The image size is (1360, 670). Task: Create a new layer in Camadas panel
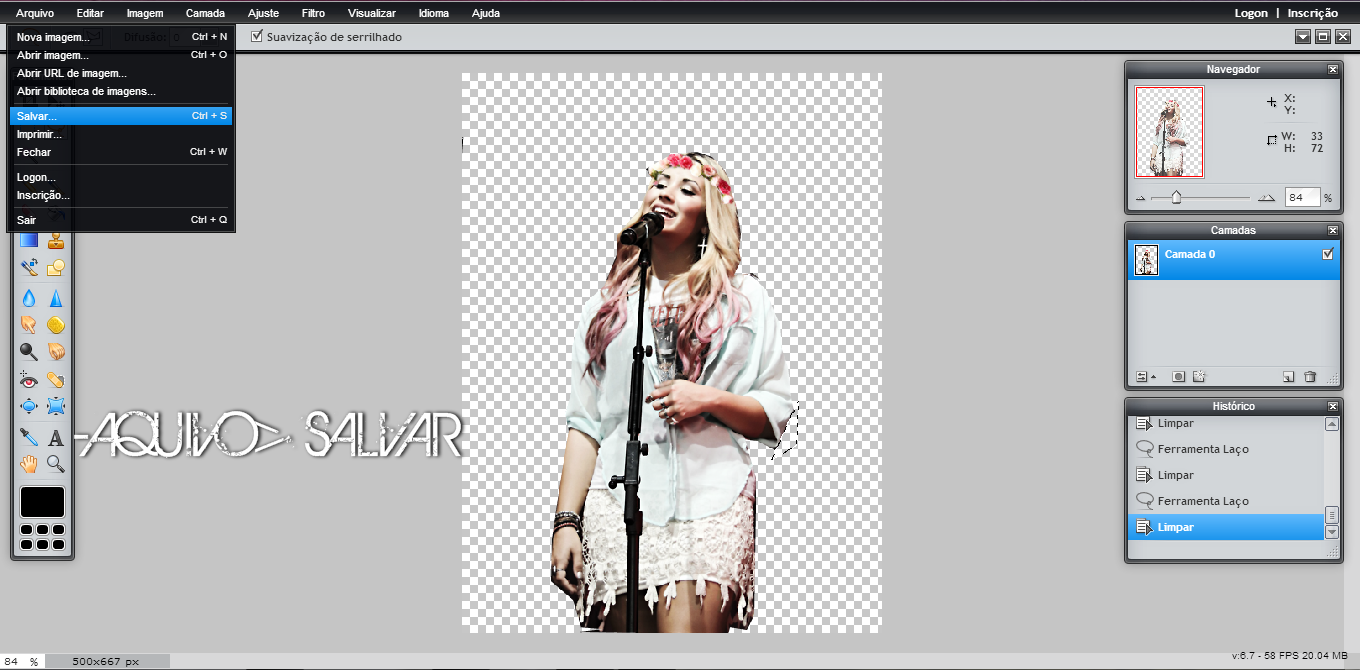(x=1289, y=376)
